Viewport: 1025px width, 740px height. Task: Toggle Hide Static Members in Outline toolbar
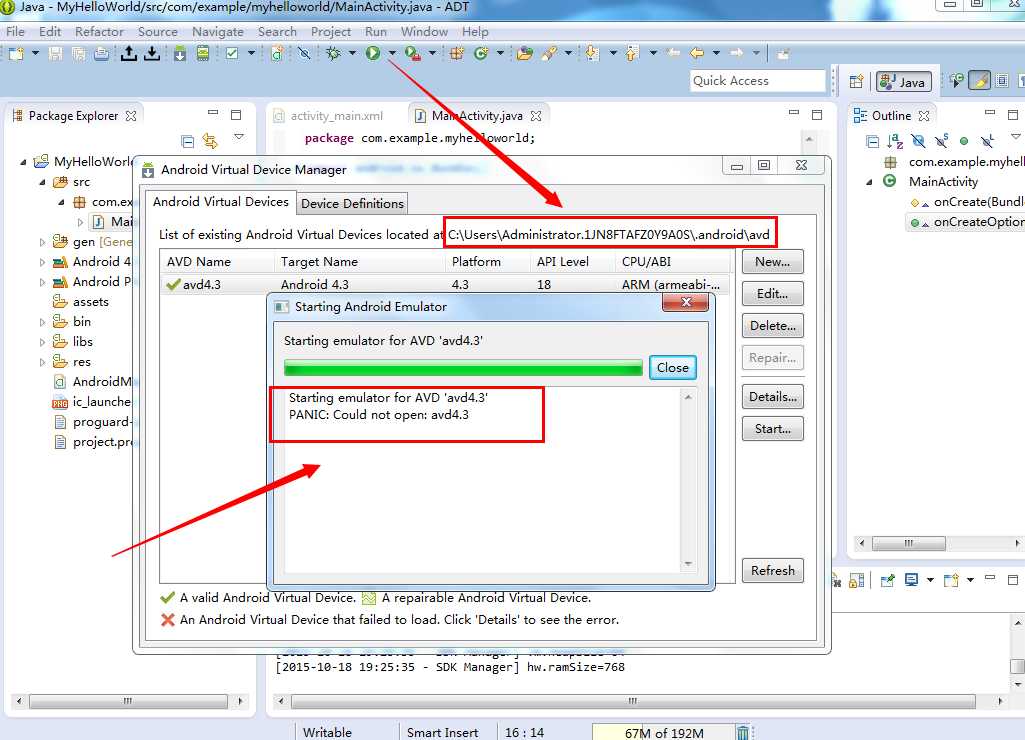[x=941, y=141]
